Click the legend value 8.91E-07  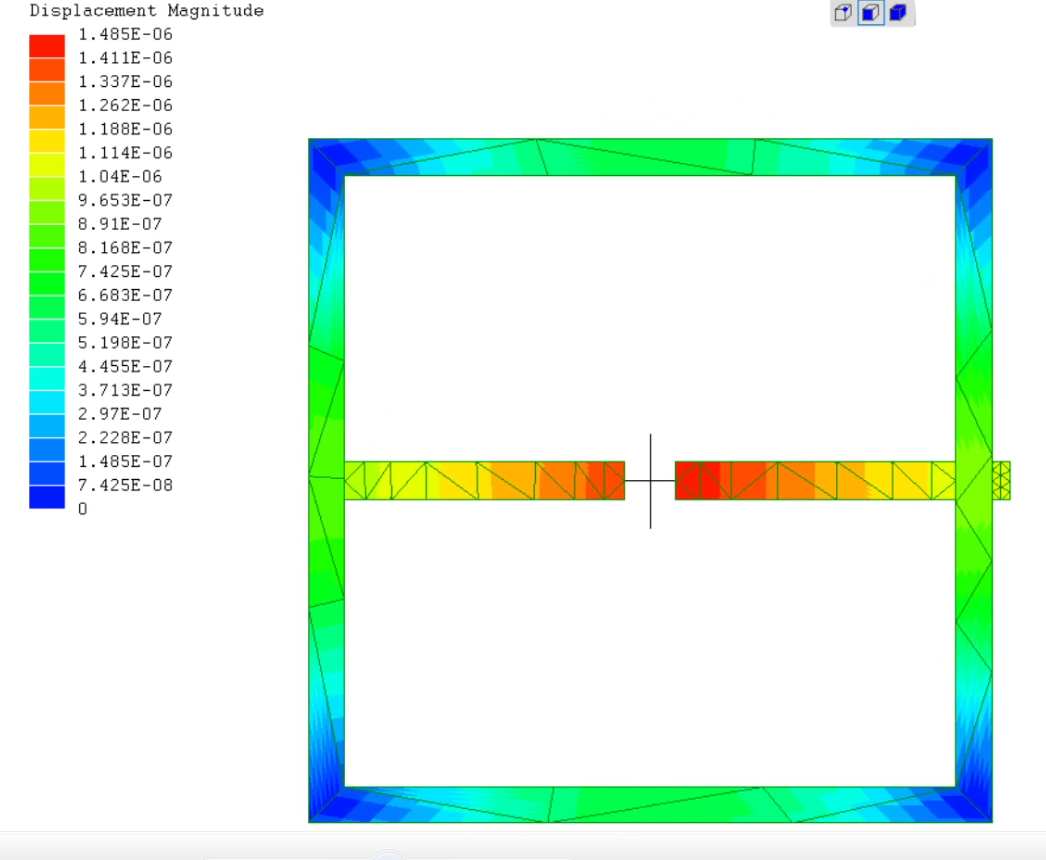coord(120,224)
